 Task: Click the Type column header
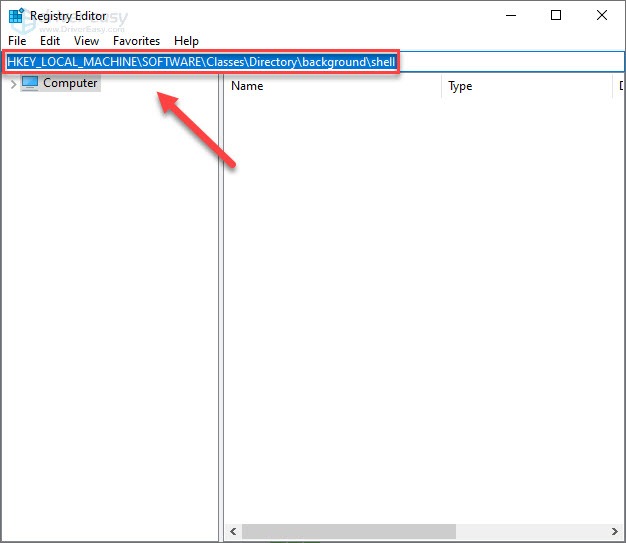527,86
